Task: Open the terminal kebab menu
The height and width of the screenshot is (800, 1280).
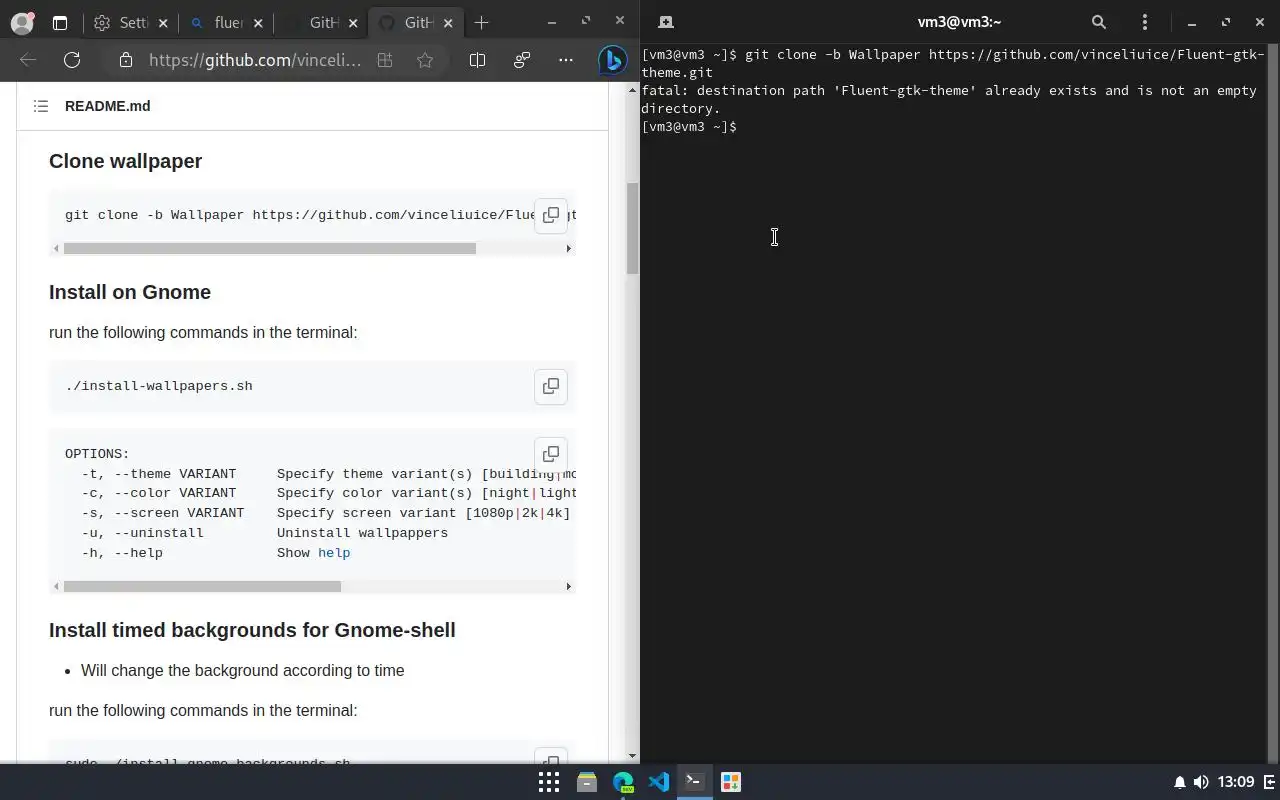Action: 1145,22
